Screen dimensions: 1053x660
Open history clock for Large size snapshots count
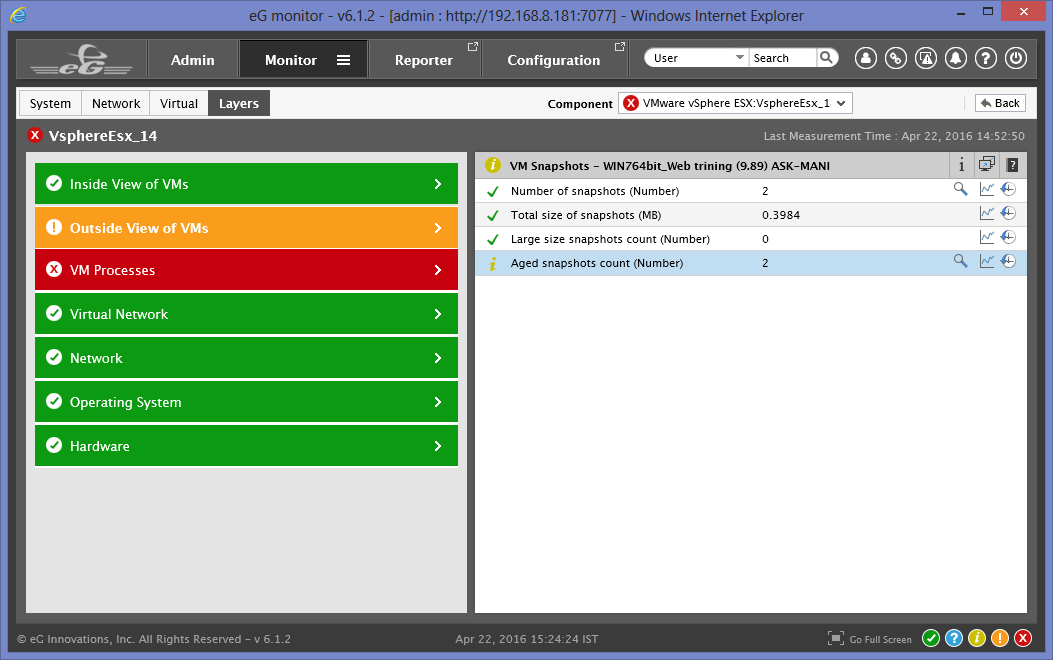click(1008, 238)
